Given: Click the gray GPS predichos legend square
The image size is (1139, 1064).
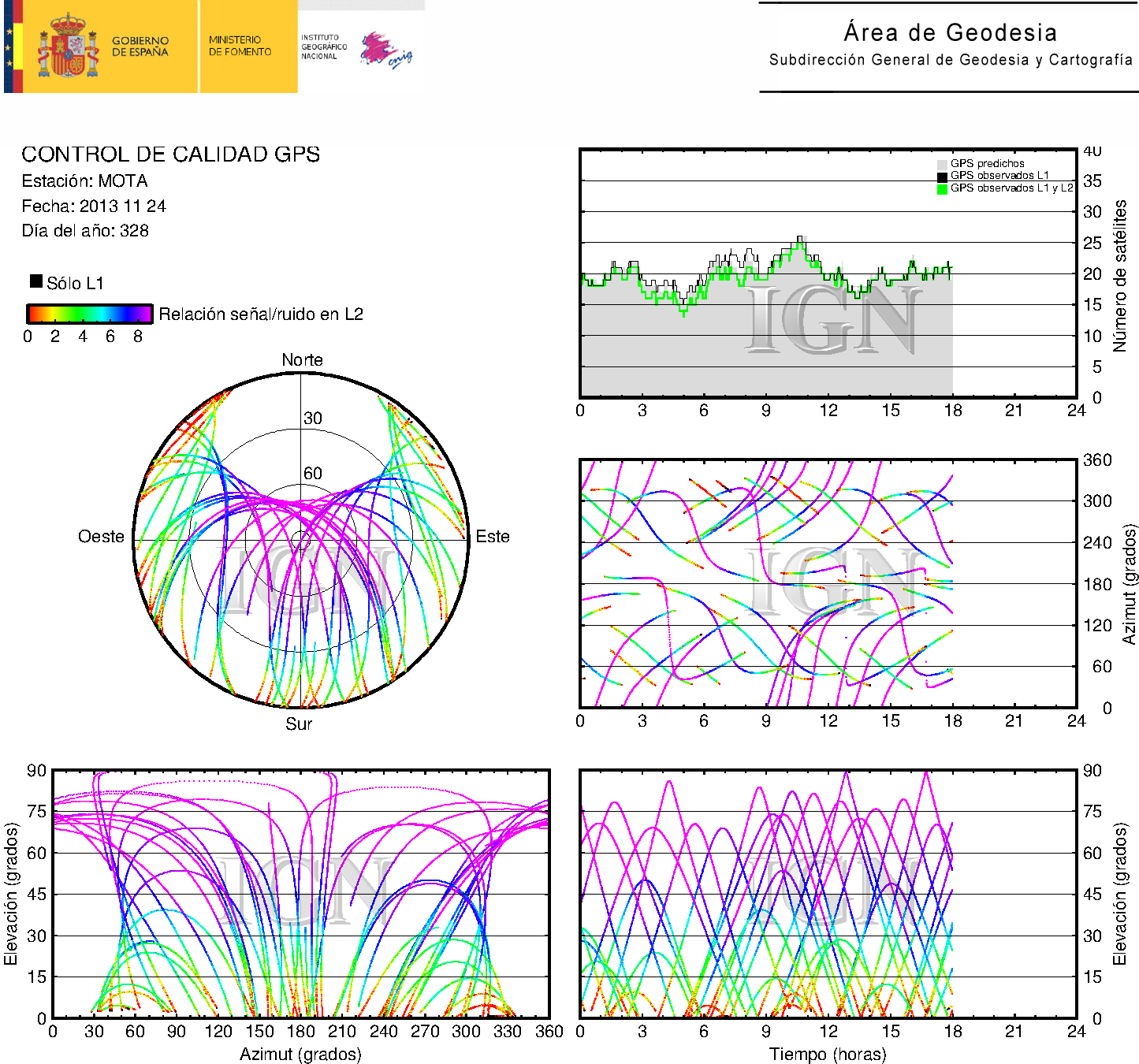Looking at the screenshot, I should point(941,164).
